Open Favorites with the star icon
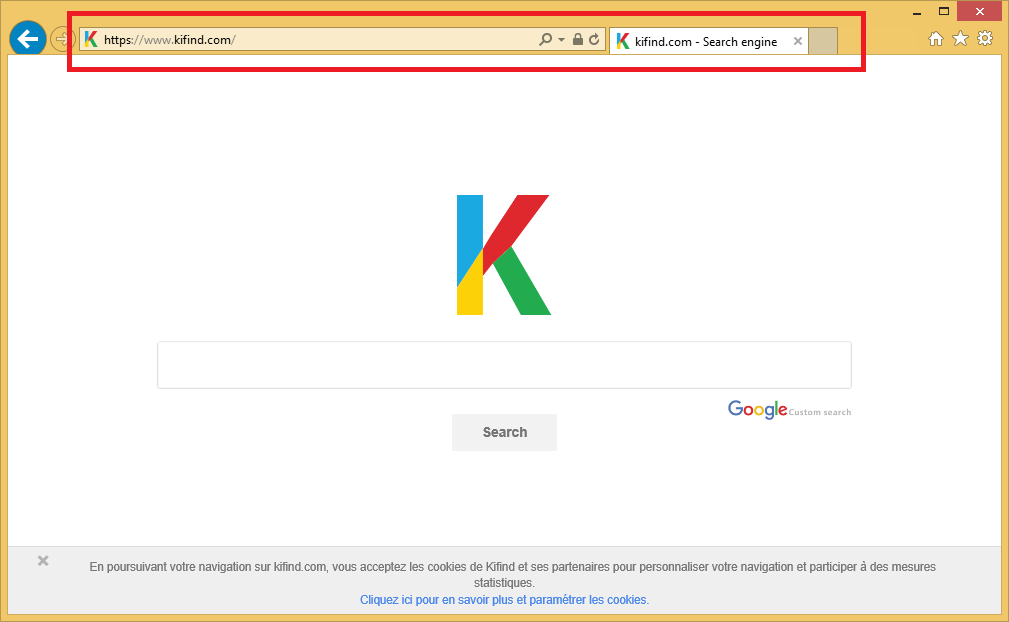Screen dimensions: 1009x622 (x=960, y=39)
